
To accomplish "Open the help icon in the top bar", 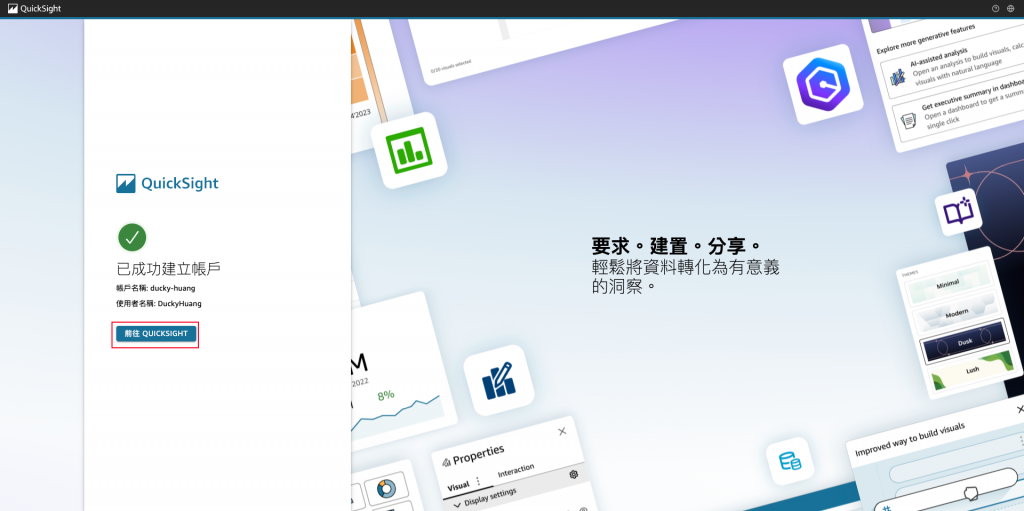I will [995, 8].
